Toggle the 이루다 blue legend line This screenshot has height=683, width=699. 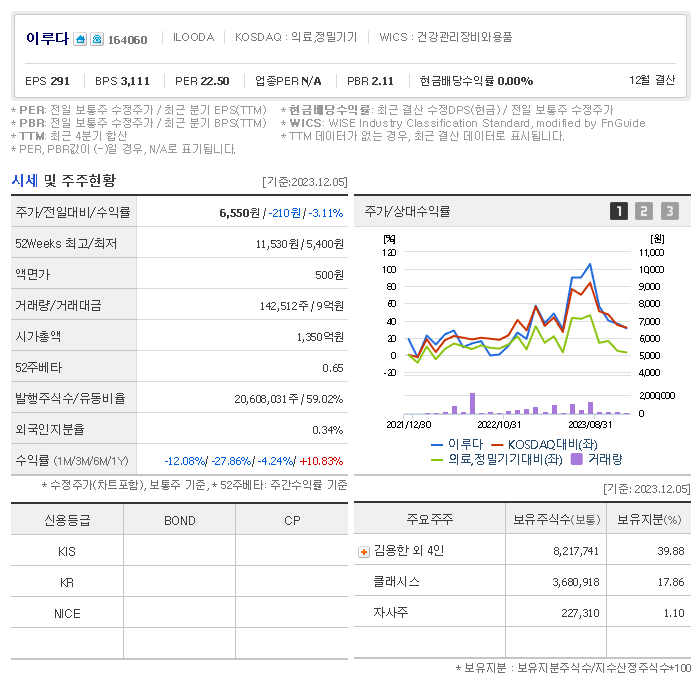pyautogui.click(x=457, y=444)
